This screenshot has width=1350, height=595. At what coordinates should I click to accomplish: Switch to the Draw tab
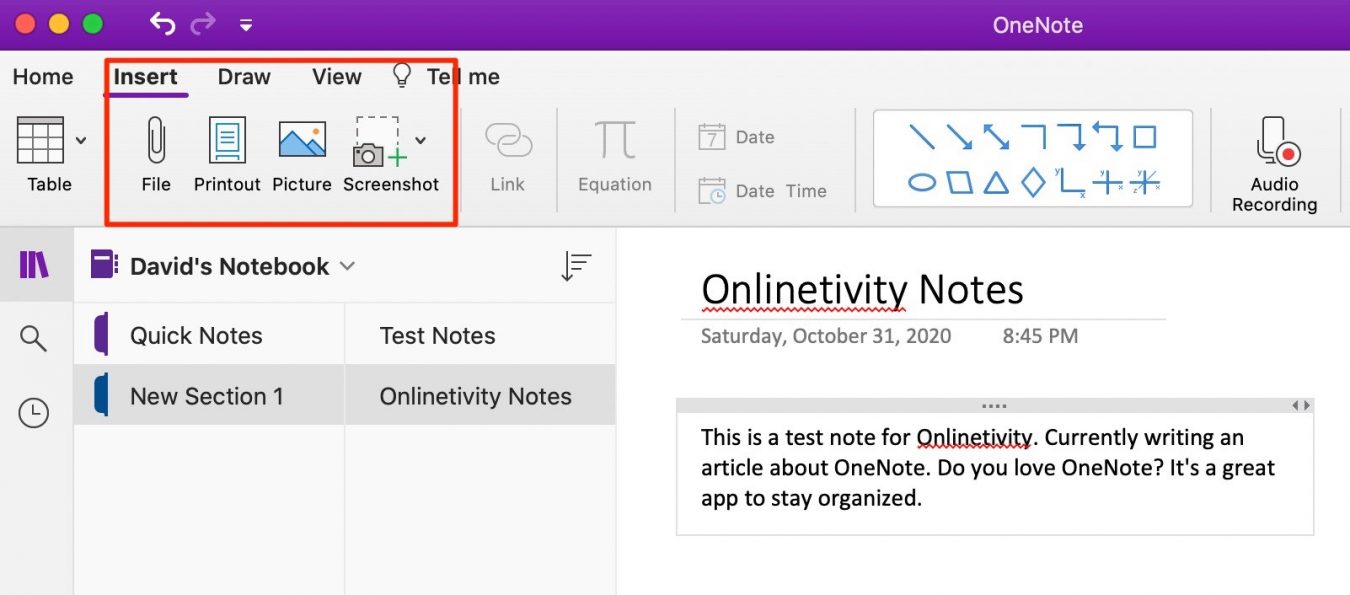pos(243,76)
